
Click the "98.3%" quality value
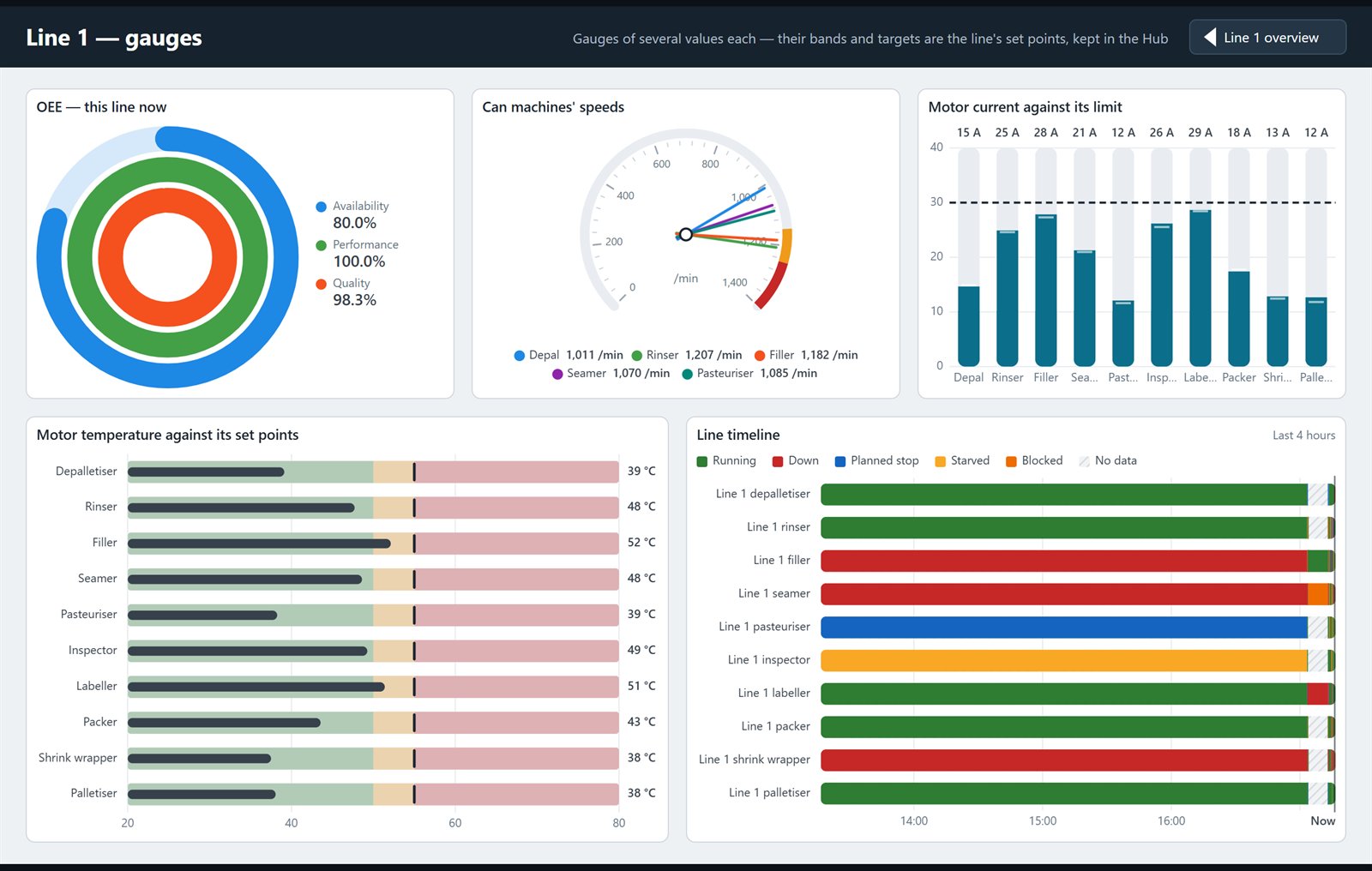point(354,300)
